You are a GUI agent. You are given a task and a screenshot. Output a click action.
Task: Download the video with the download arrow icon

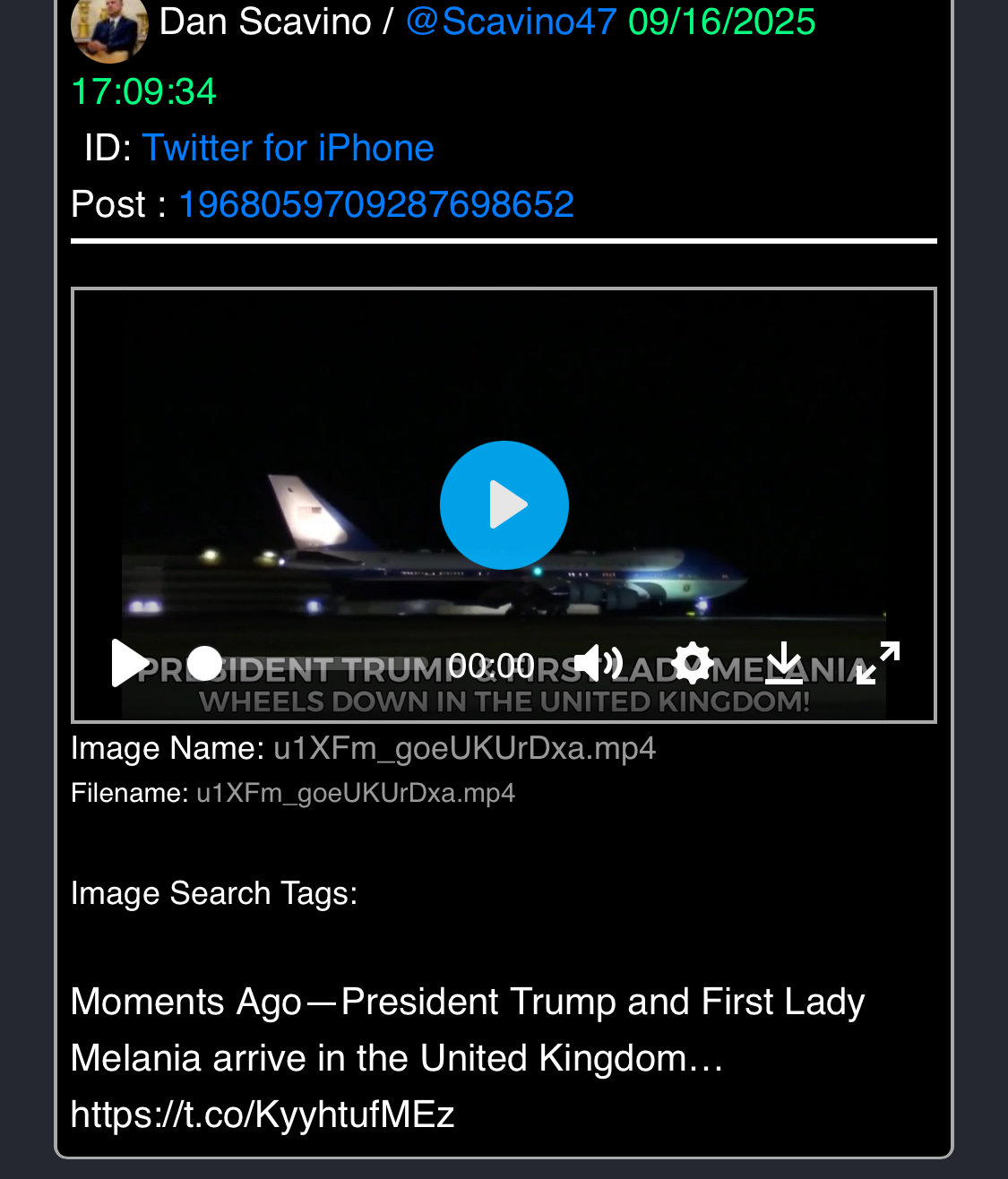[784, 663]
